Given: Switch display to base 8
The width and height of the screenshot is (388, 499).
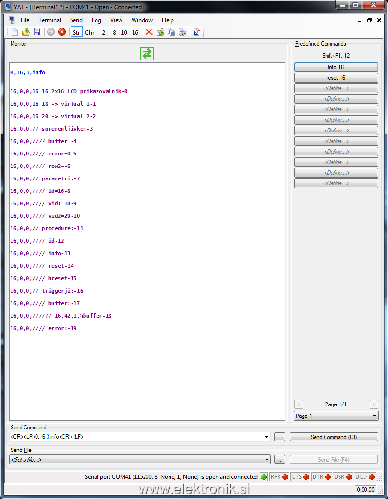Looking at the screenshot, I should tap(114, 32).
